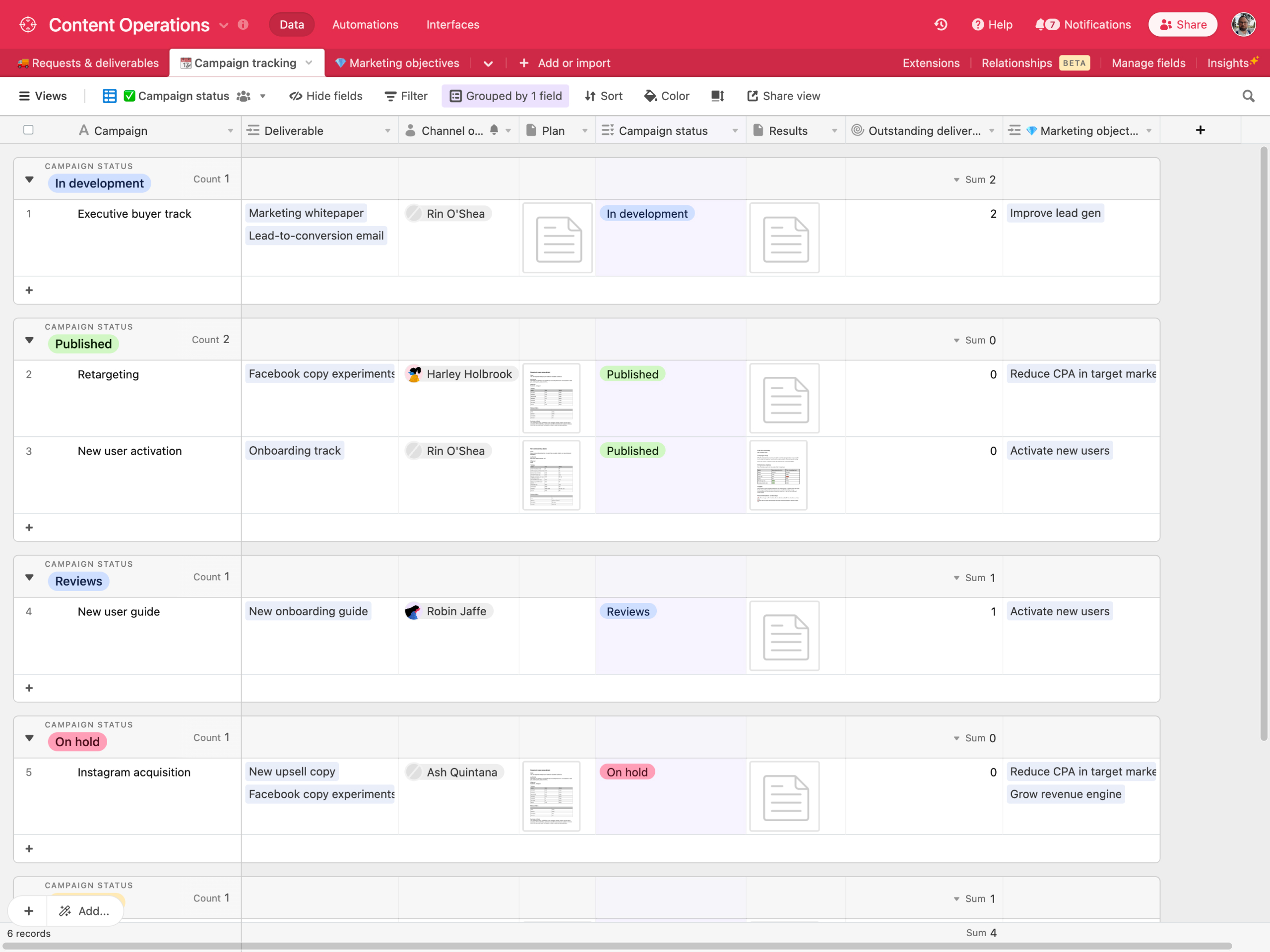The width and height of the screenshot is (1270, 952).
Task: Click Hide fields
Action: click(x=325, y=96)
